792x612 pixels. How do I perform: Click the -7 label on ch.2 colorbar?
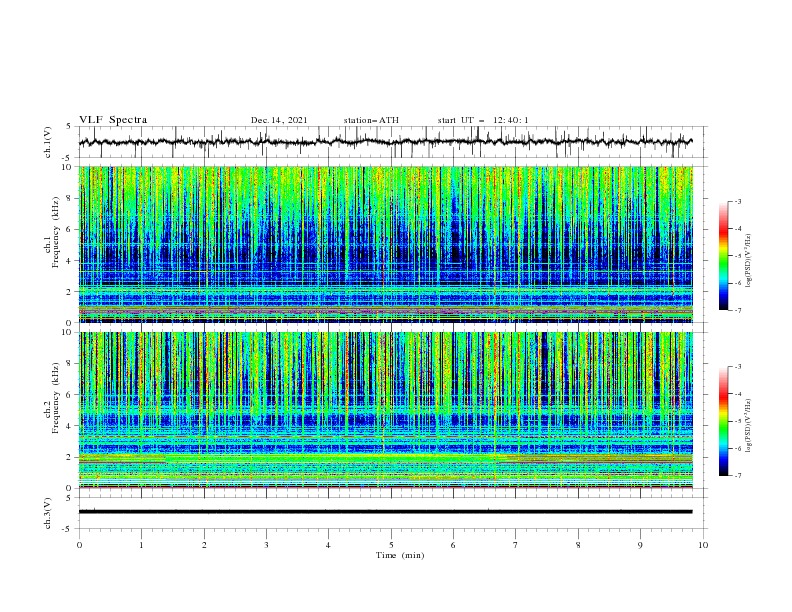pos(738,475)
